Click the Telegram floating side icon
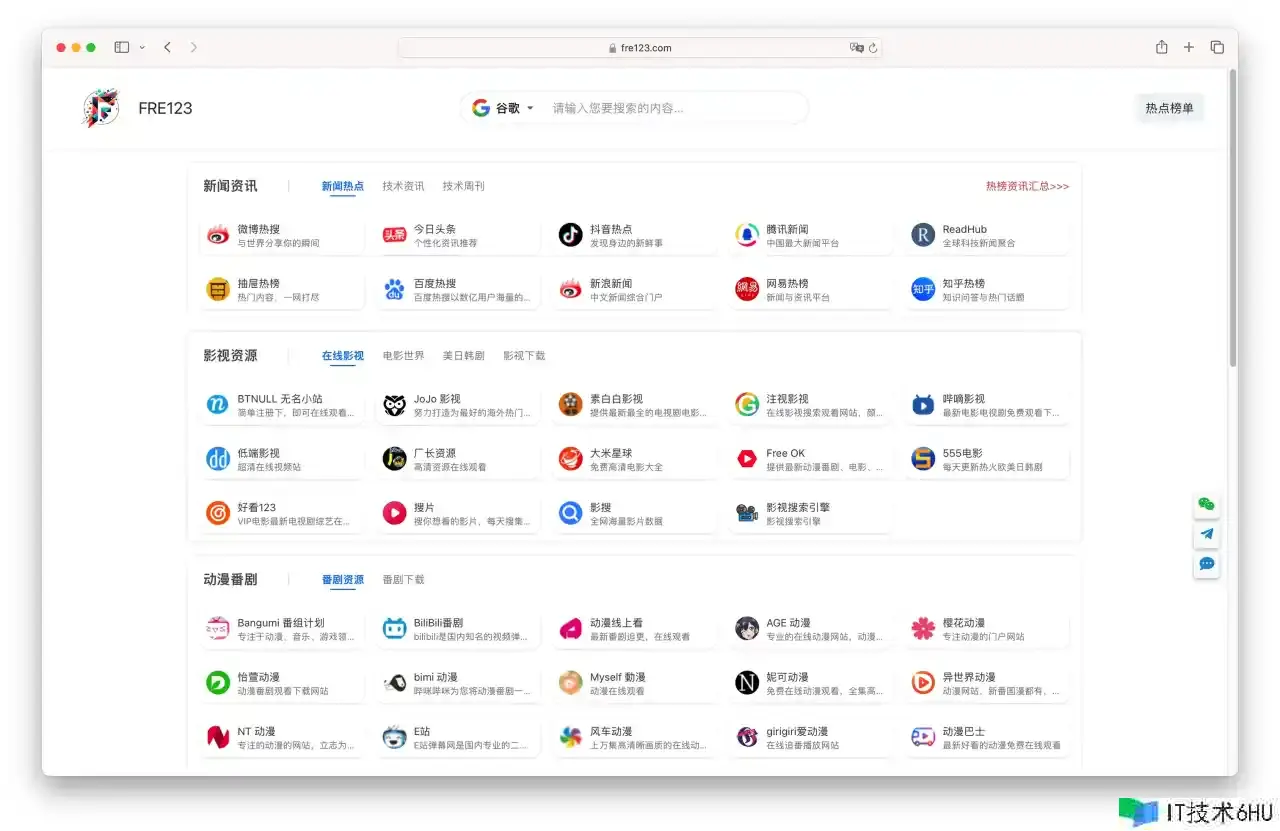This screenshot has width=1280, height=831. pyautogui.click(x=1207, y=534)
